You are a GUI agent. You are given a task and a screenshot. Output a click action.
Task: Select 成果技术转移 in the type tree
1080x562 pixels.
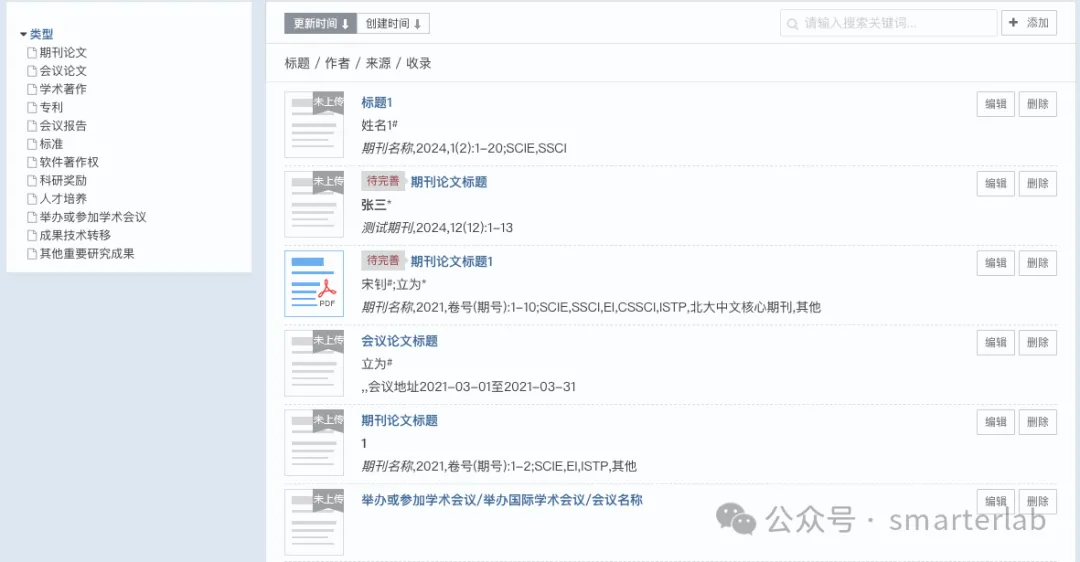click(75, 235)
